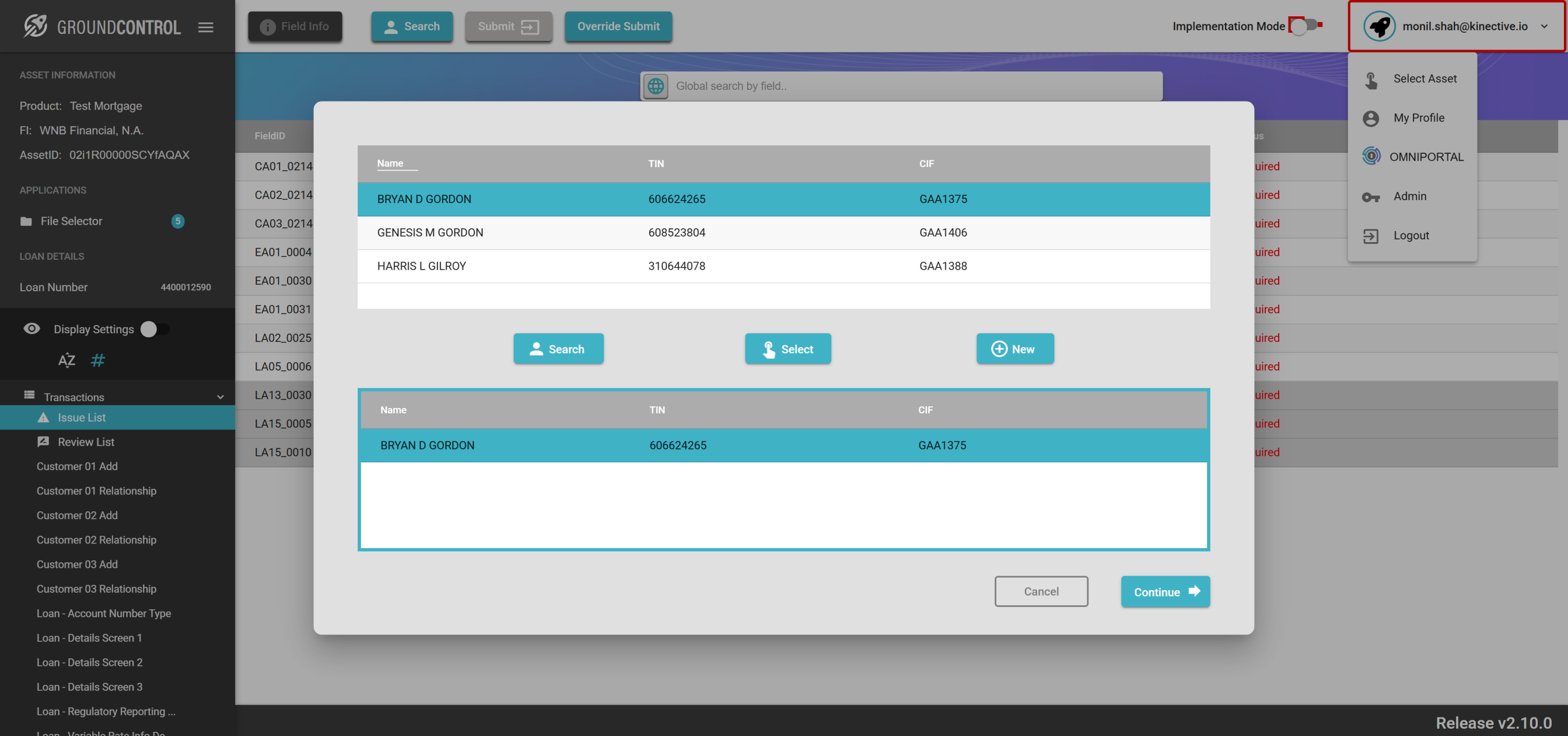The height and width of the screenshot is (736, 1568).
Task: Open My Profile menu entry
Action: (1418, 117)
